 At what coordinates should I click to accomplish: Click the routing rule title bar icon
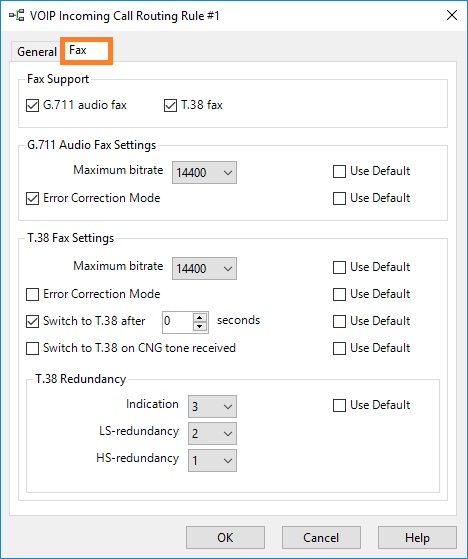click(17, 16)
